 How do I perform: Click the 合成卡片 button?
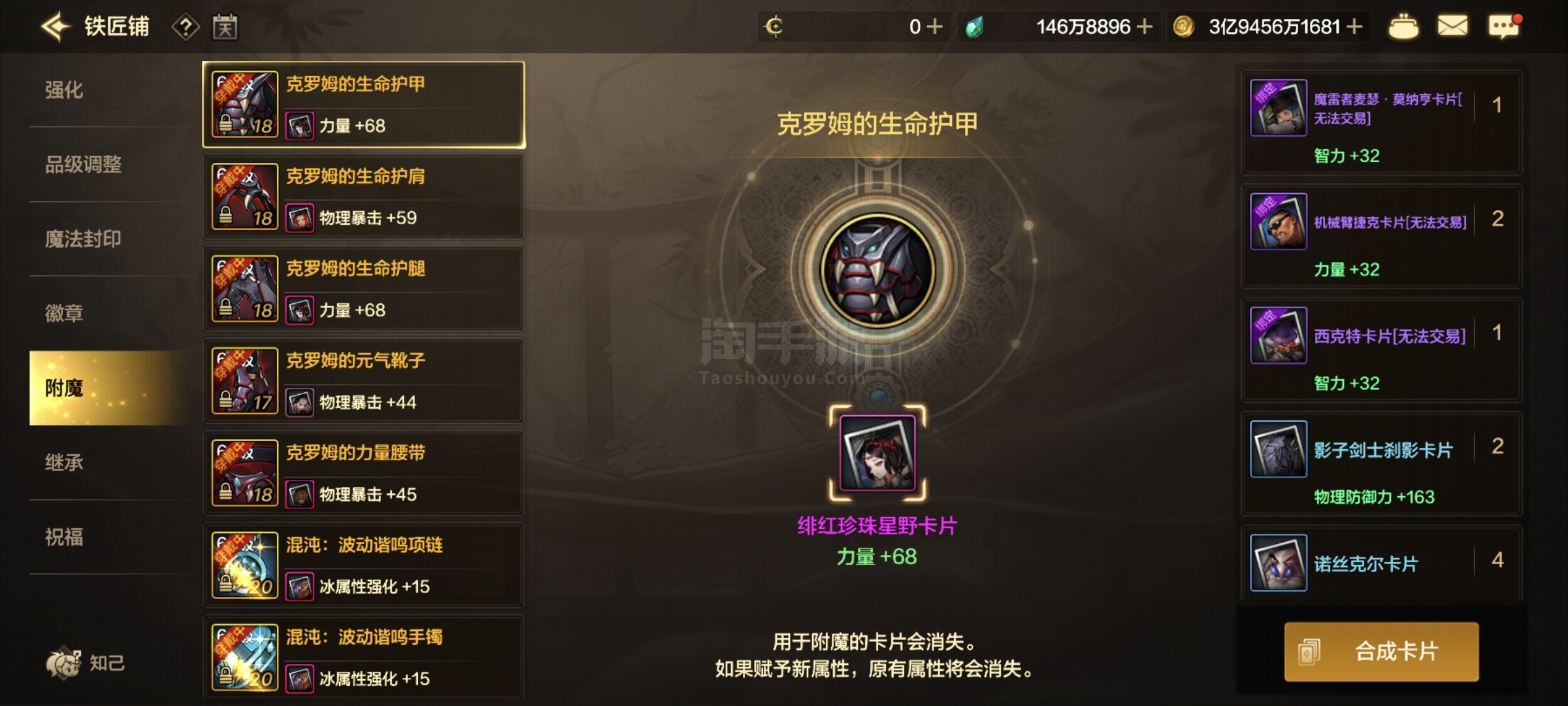(x=1381, y=652)
